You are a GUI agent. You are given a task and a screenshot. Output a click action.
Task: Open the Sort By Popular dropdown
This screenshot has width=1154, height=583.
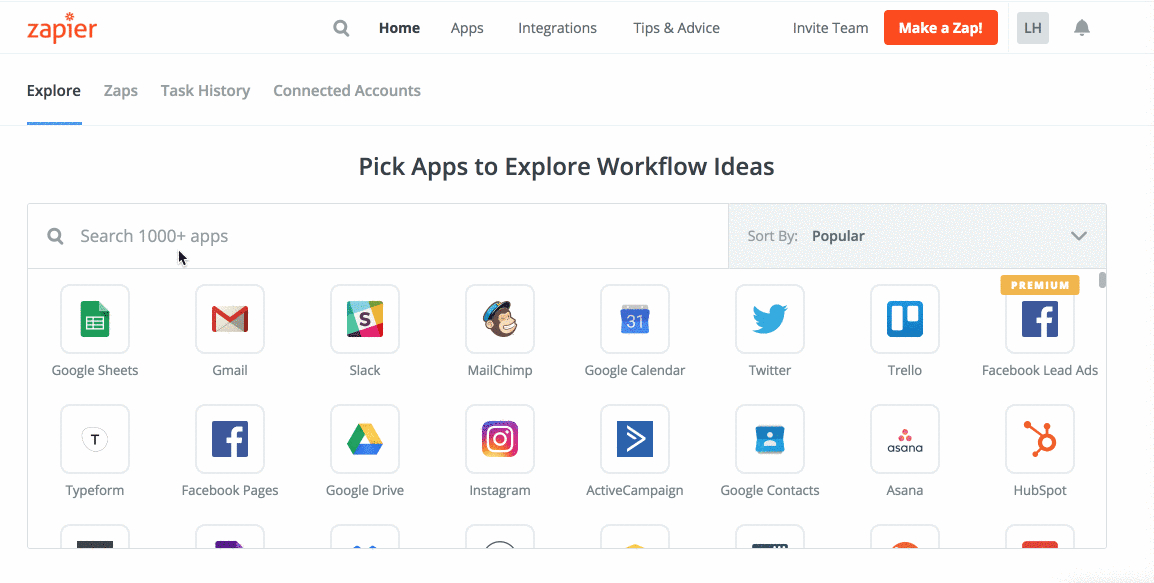pyautogui.click(x=917, y=236)
